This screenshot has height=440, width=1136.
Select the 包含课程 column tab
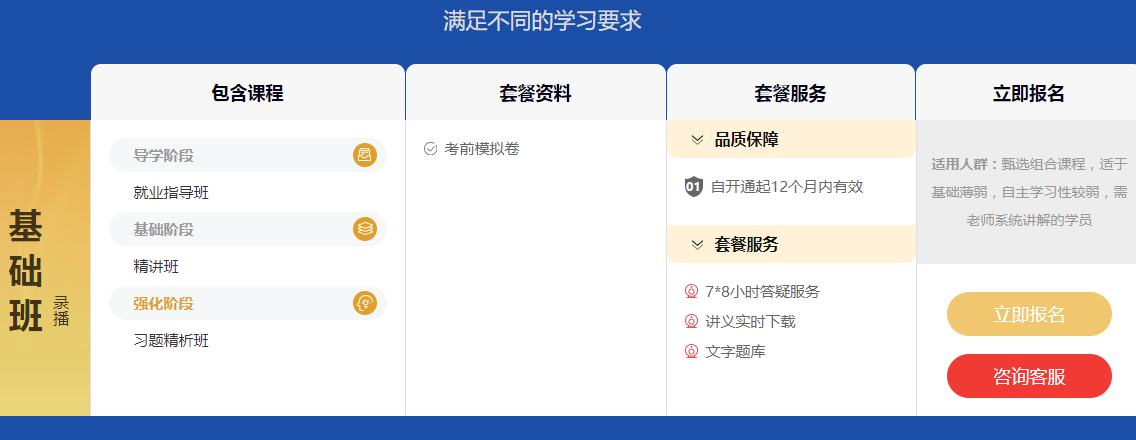pyautogui.click(x=248, y=92)
